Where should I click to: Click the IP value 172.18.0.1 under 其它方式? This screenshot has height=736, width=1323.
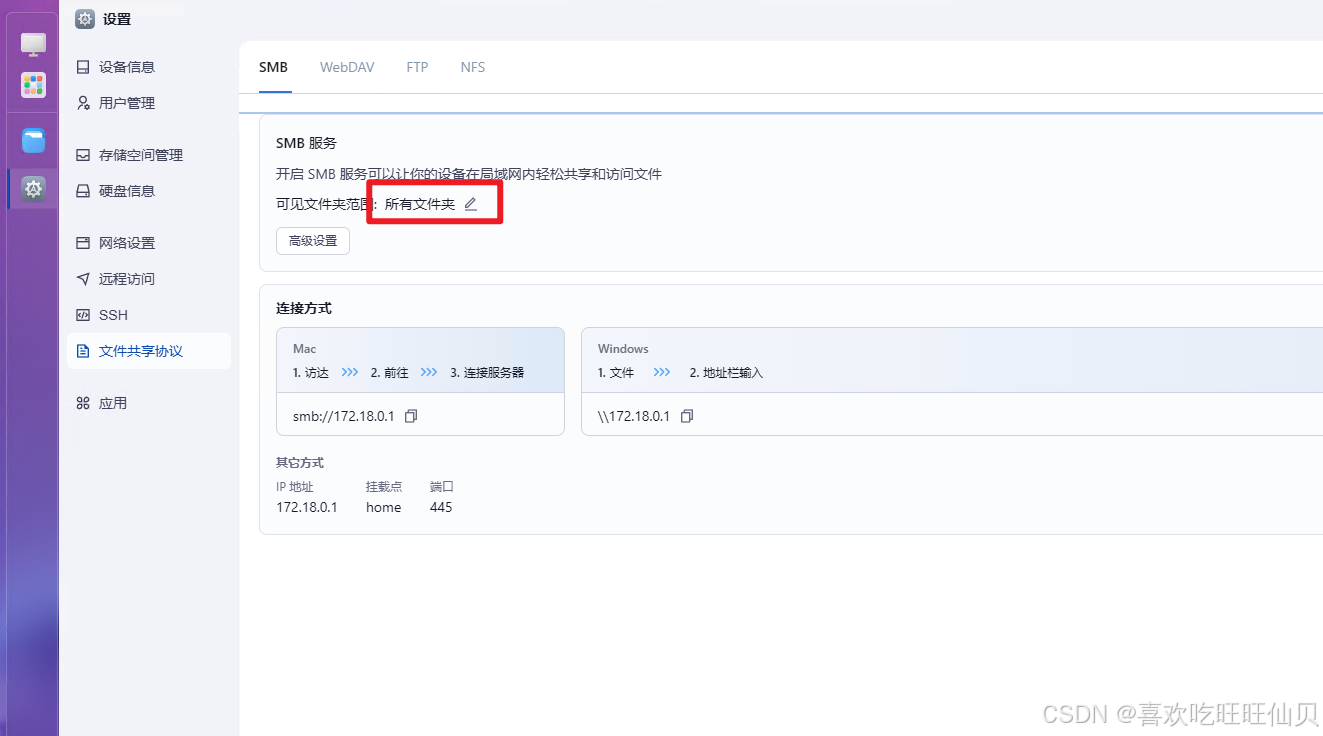(x=307, y=507)
